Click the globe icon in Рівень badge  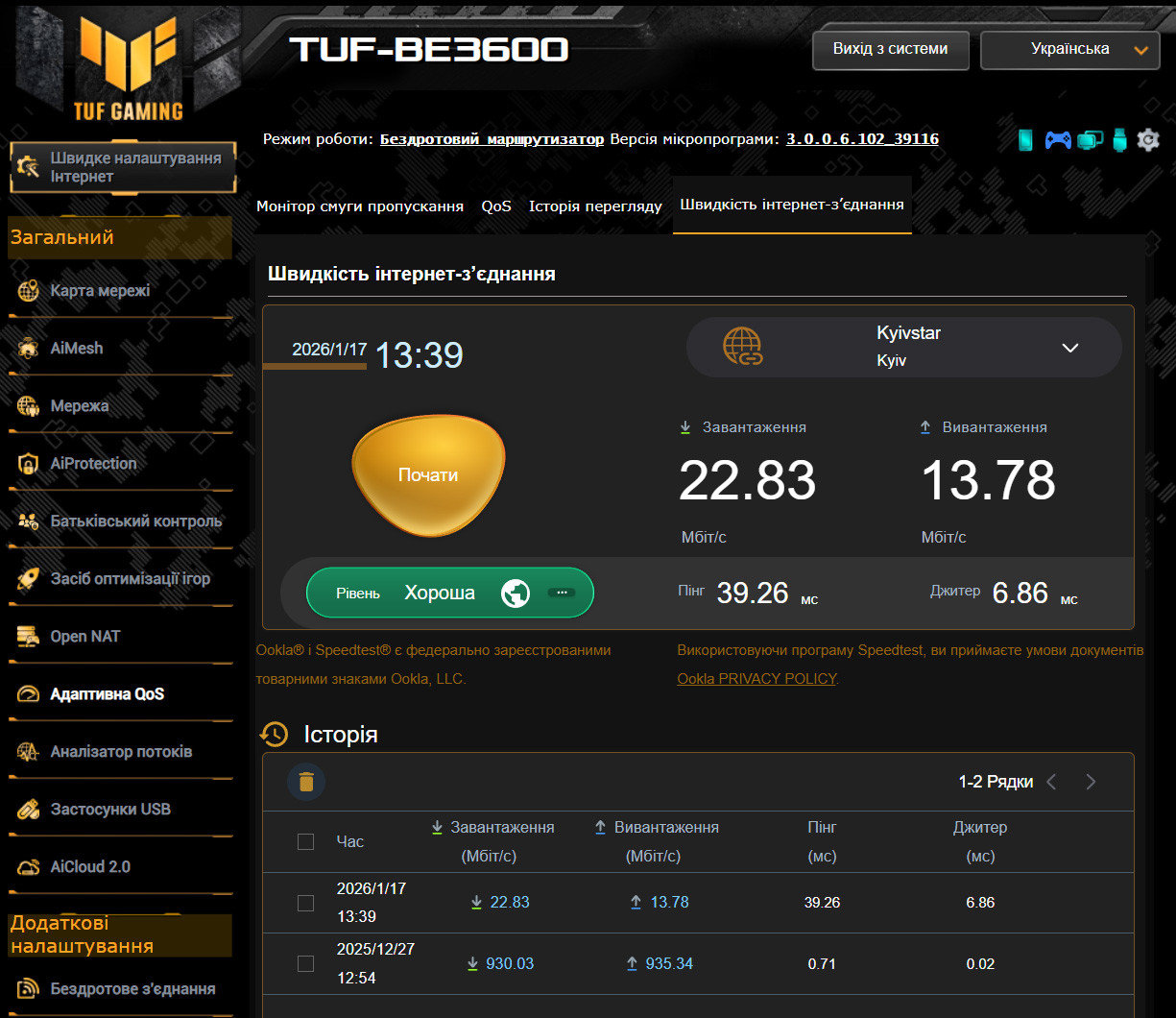(516, 594)
